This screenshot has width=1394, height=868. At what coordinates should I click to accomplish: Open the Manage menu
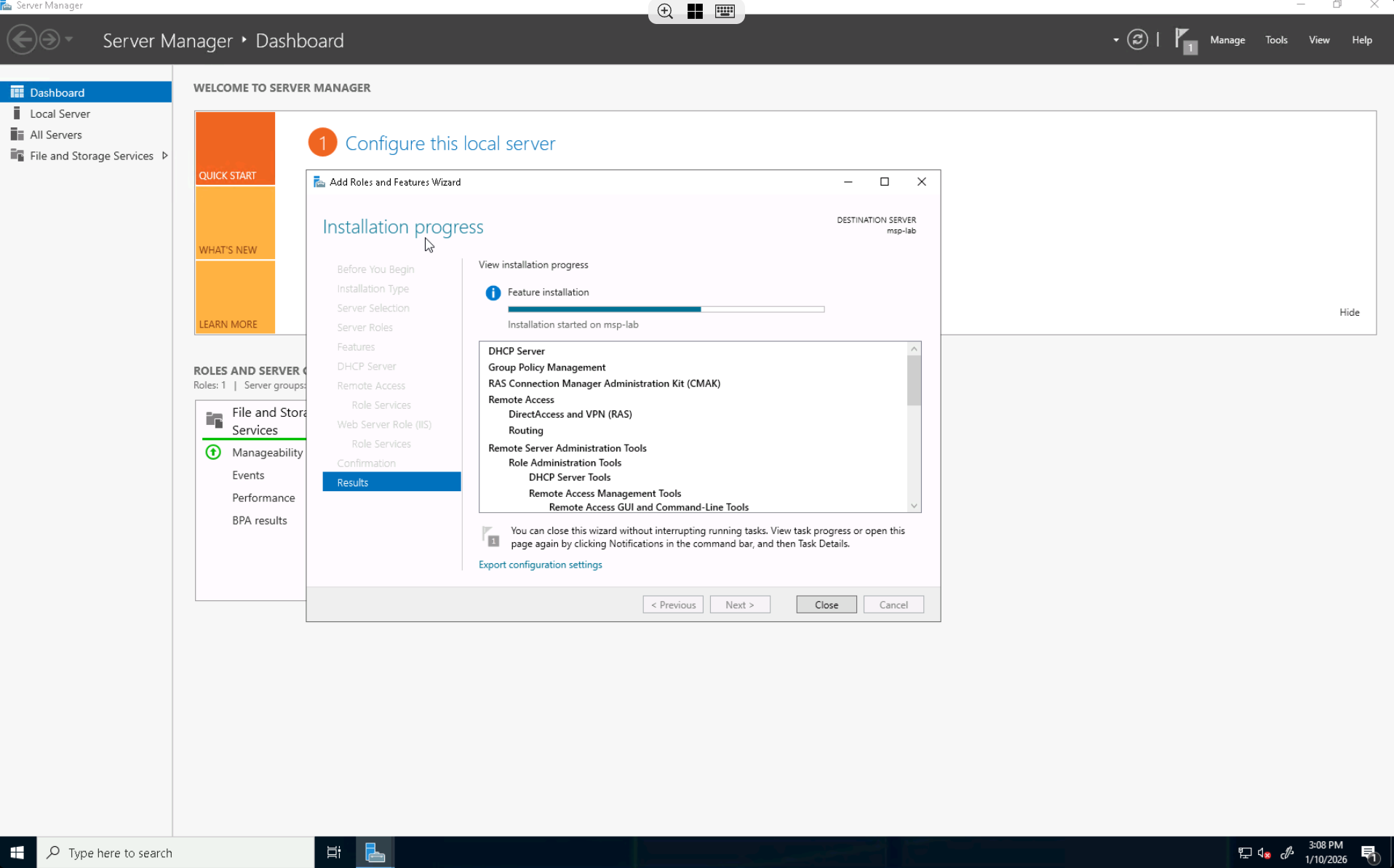[1227, 40]
